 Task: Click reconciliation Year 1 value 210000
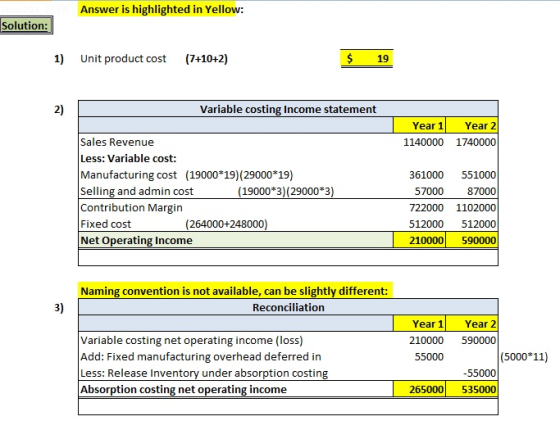[426, 340]
